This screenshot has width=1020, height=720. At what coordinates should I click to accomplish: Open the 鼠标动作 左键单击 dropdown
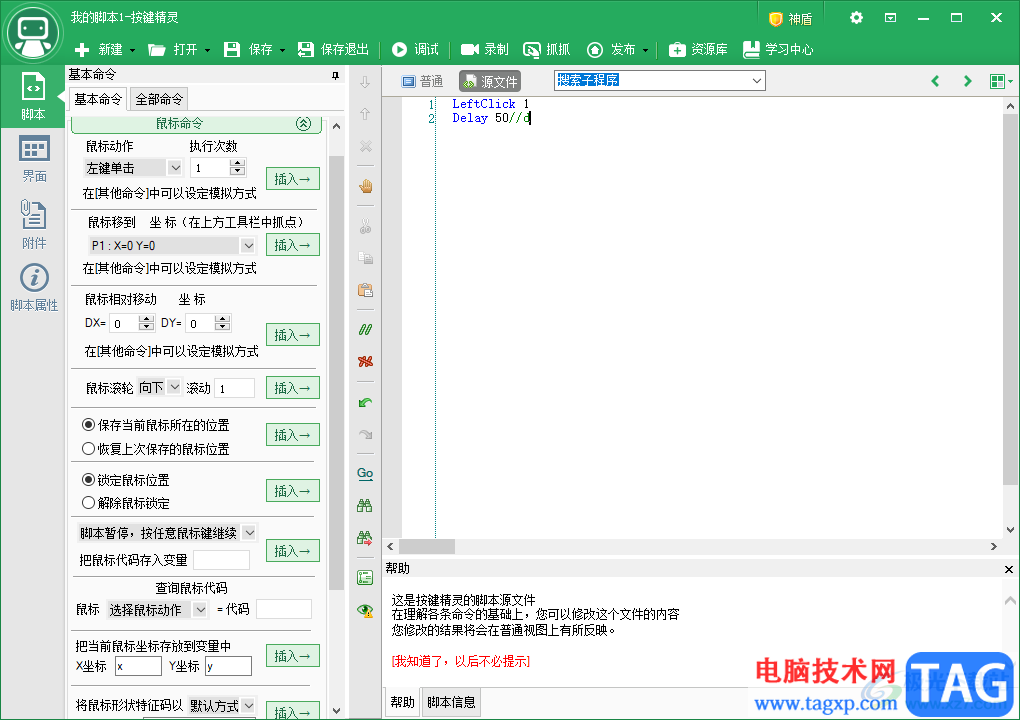point(133,168)
